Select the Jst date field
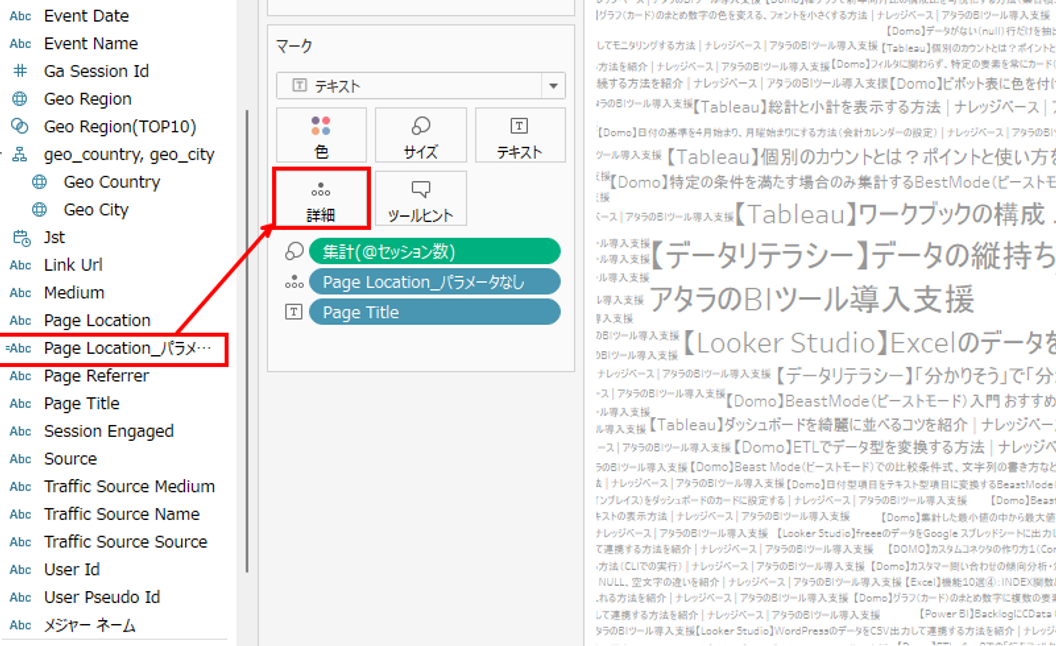 click(54, 237)
